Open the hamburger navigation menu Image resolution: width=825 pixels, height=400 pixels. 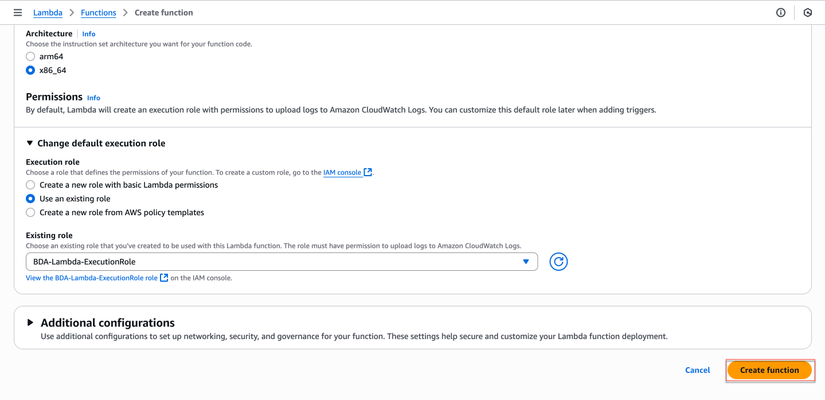[17, 13]
